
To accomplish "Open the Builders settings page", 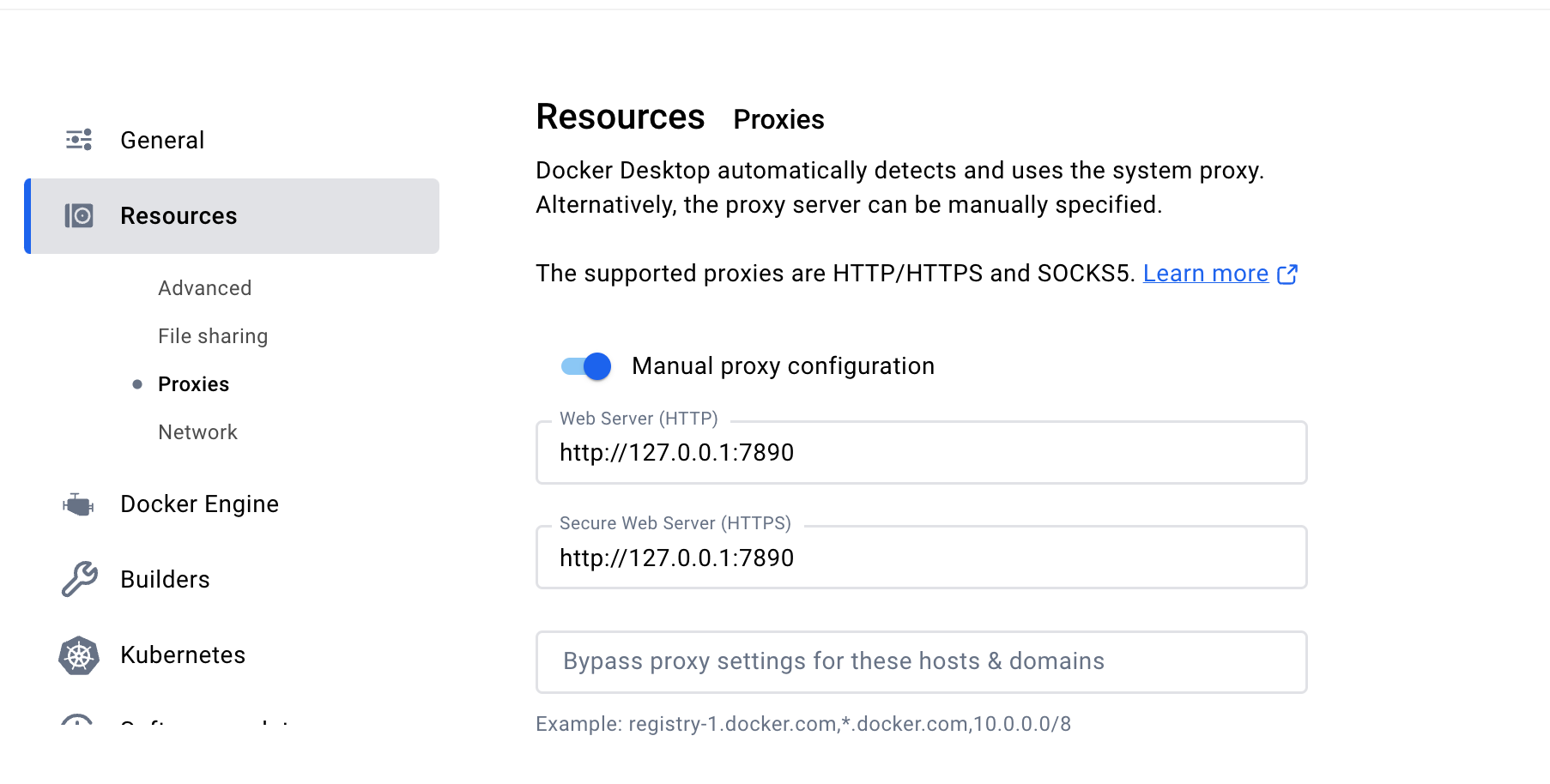I will pos(165,580).
